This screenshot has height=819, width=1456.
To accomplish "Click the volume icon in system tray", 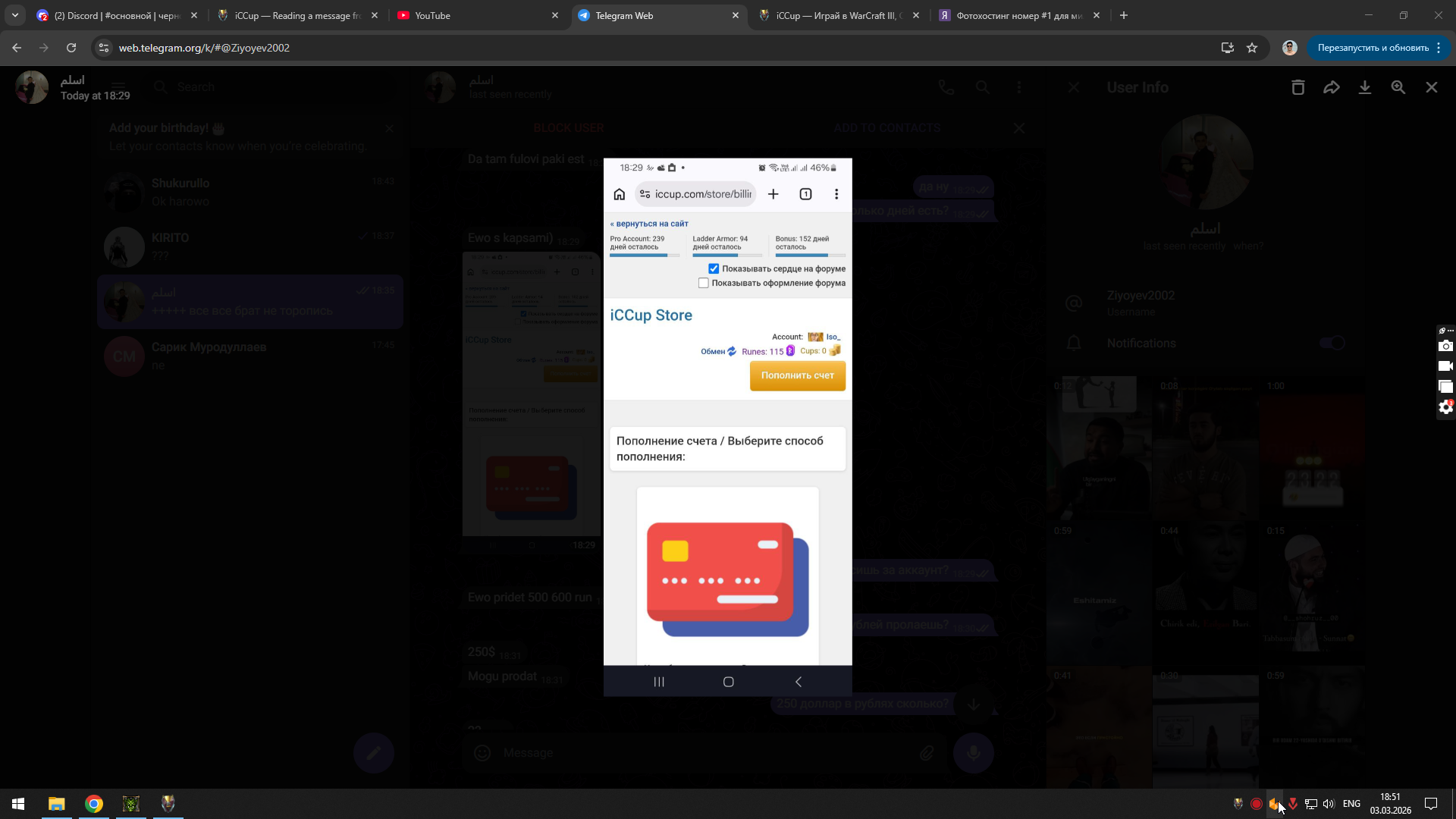I will [x=1328, y=804].
